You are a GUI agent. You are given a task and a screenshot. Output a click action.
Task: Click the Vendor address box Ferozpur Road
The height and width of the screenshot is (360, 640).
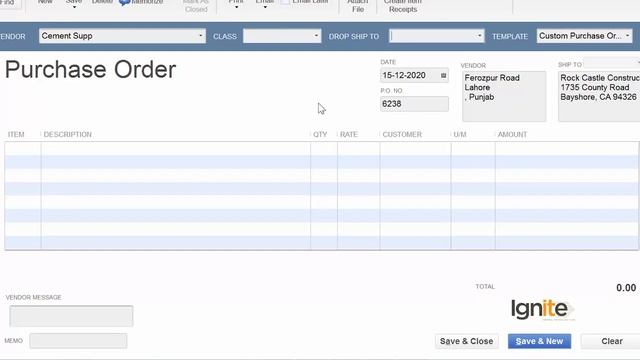504,96
